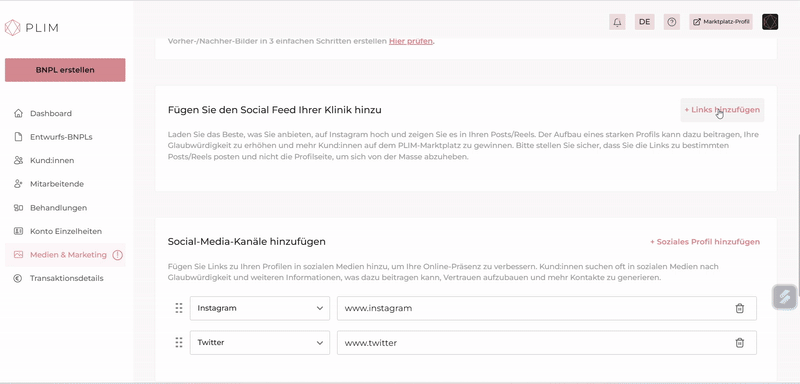Grab the Instagram row drag handle
The width and height of the screenshot is (800, 384).
pos(179,308)
